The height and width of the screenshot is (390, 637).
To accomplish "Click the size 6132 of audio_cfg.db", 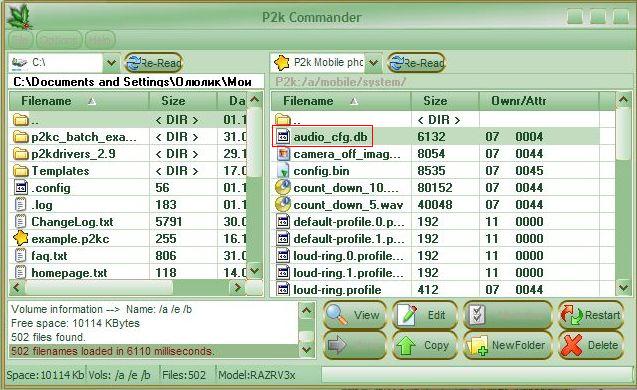I will tap(431, 136).
